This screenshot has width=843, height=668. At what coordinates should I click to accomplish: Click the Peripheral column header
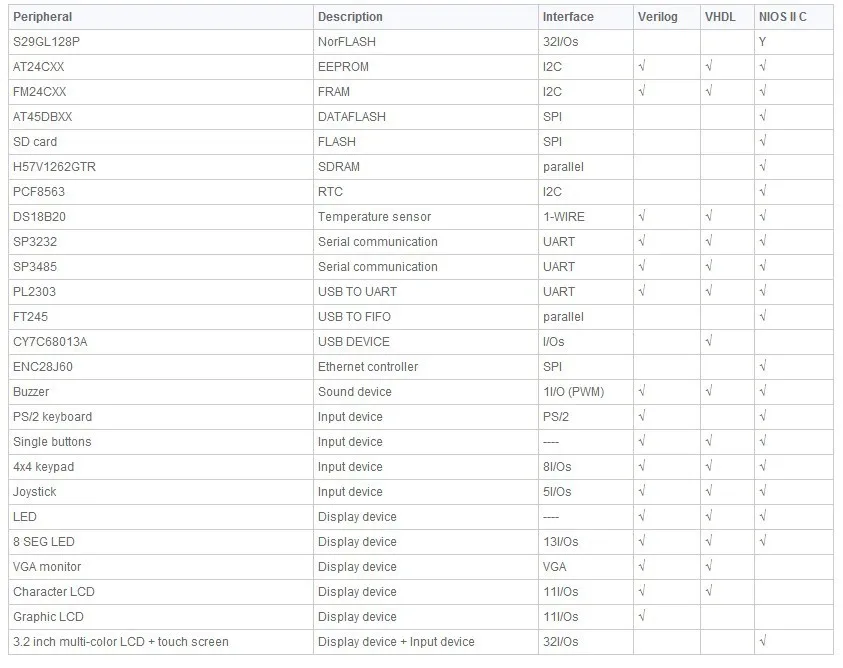coord(42,17)
